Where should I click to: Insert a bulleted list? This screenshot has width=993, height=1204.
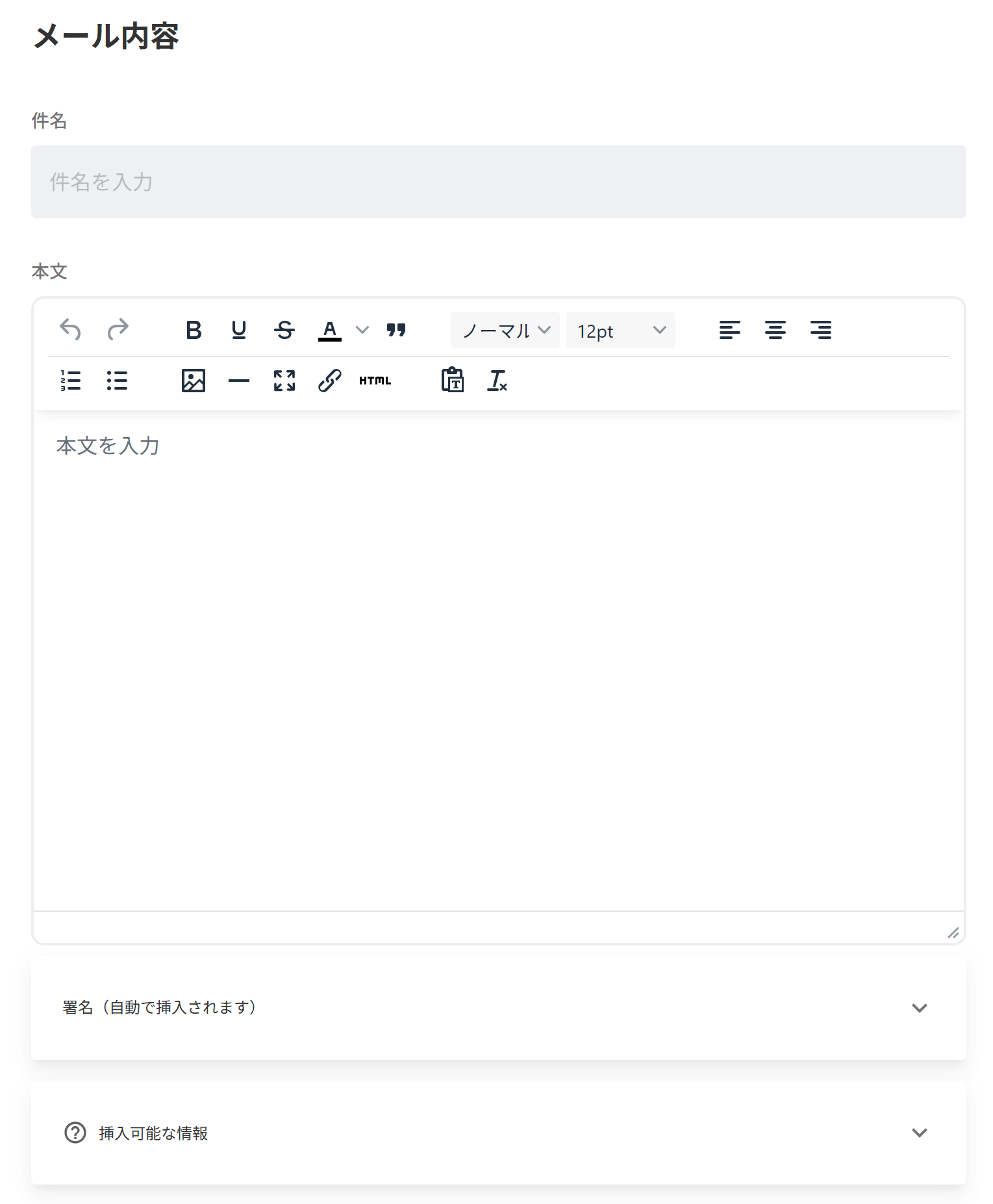click(x=117, y=381)
